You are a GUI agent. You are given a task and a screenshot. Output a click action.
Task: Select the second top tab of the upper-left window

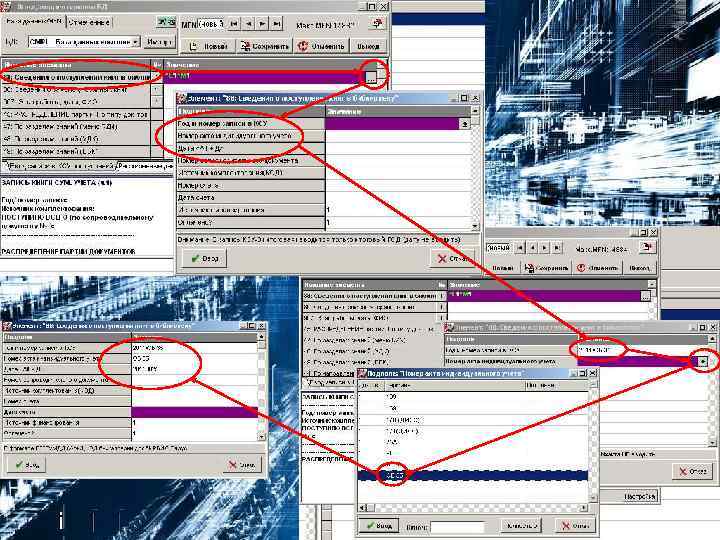90,22
